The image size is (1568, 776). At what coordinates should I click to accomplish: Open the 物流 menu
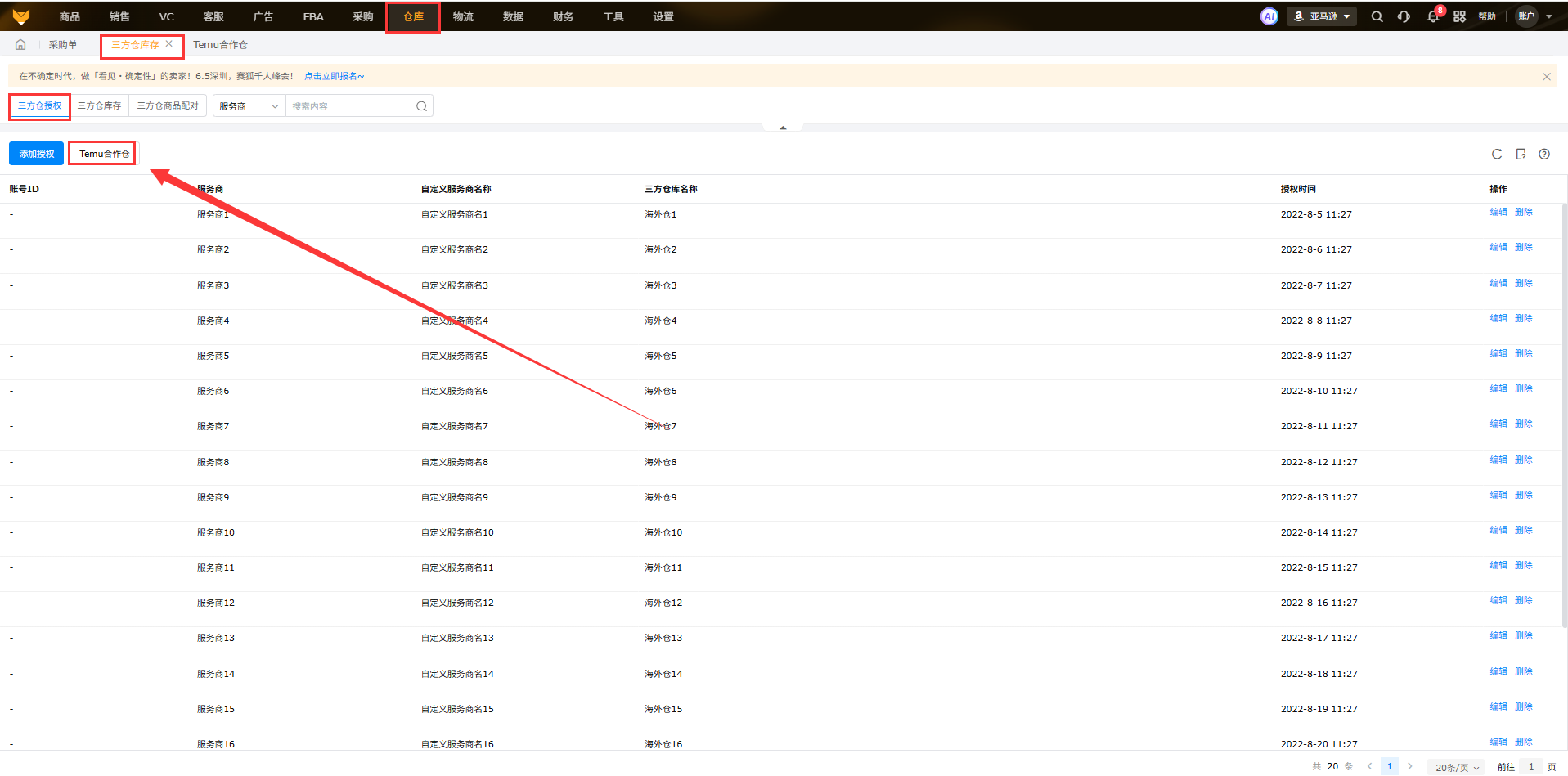[463, 16]
